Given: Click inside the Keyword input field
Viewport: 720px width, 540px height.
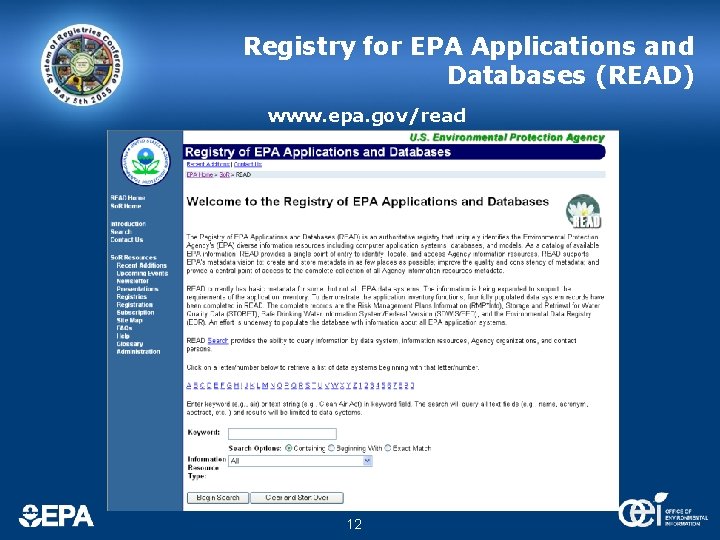Looking at the screenshot, I should 282,433.
